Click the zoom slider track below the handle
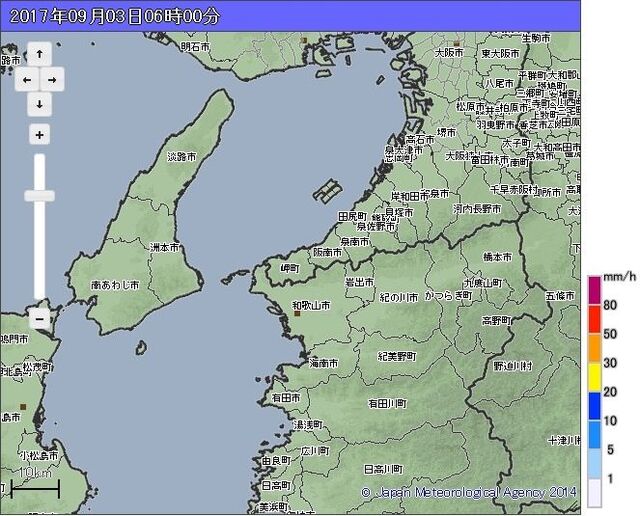 click(39, 250)
